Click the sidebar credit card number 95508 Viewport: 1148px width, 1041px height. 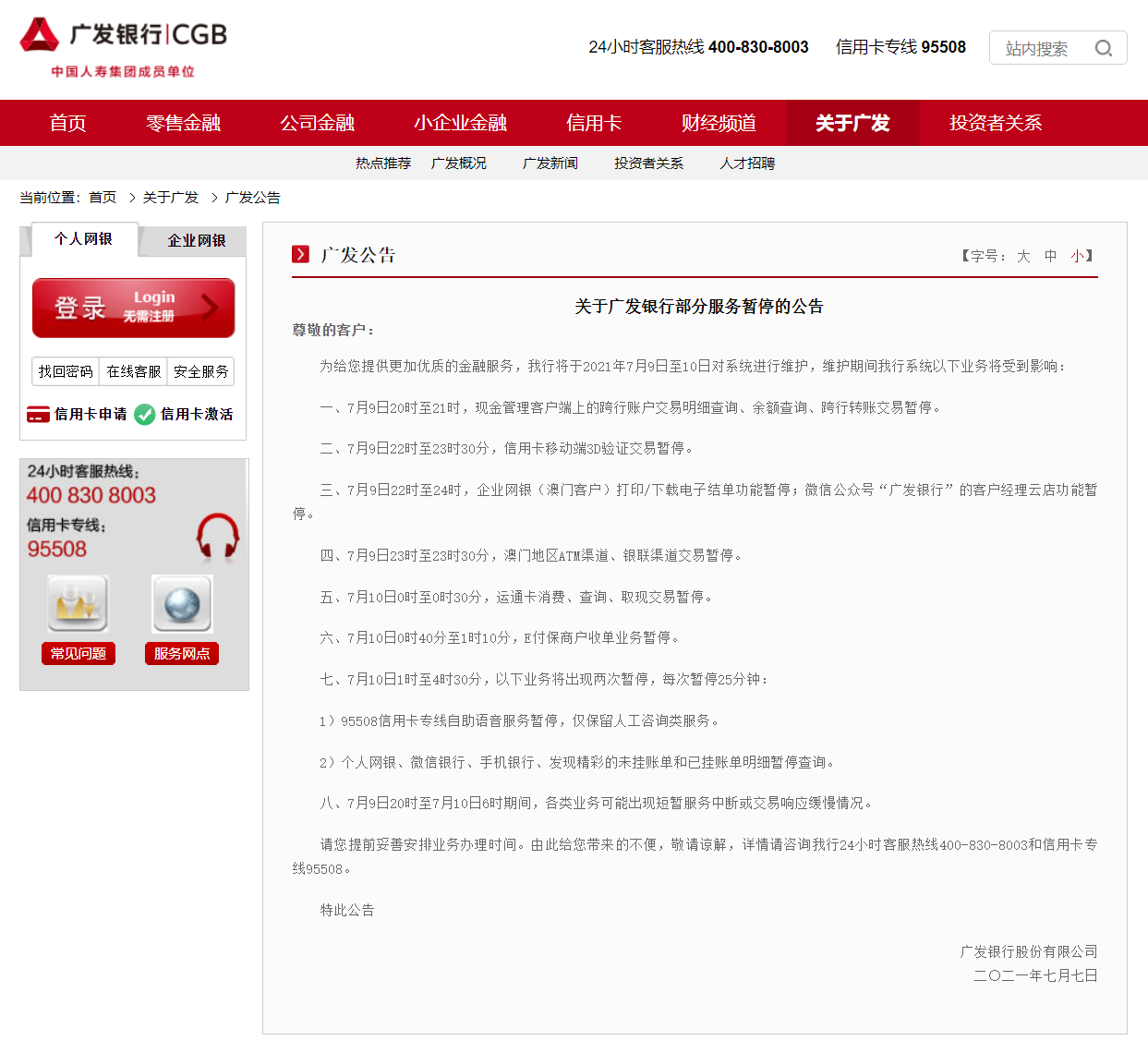pos(57,549)
